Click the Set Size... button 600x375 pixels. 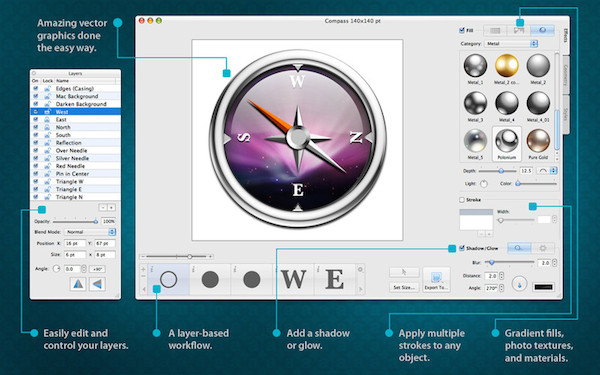(x=404, y=287)
